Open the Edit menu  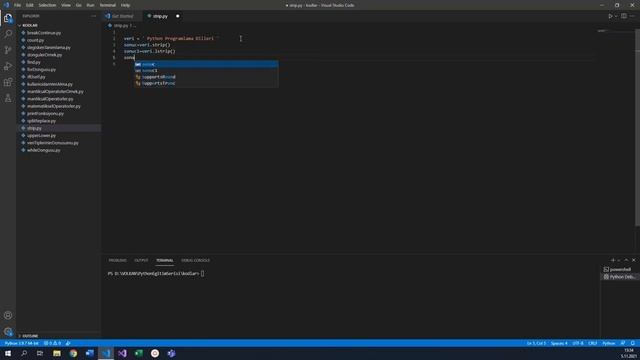pos(29,5)
